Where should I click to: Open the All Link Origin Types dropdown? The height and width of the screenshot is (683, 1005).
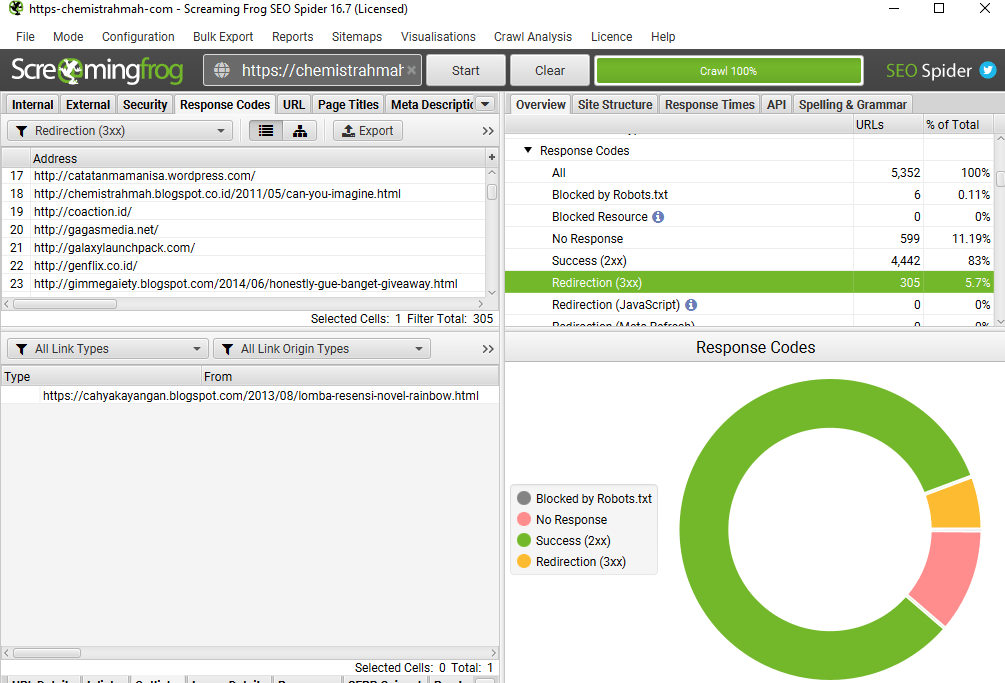click(x=321, y=349)
